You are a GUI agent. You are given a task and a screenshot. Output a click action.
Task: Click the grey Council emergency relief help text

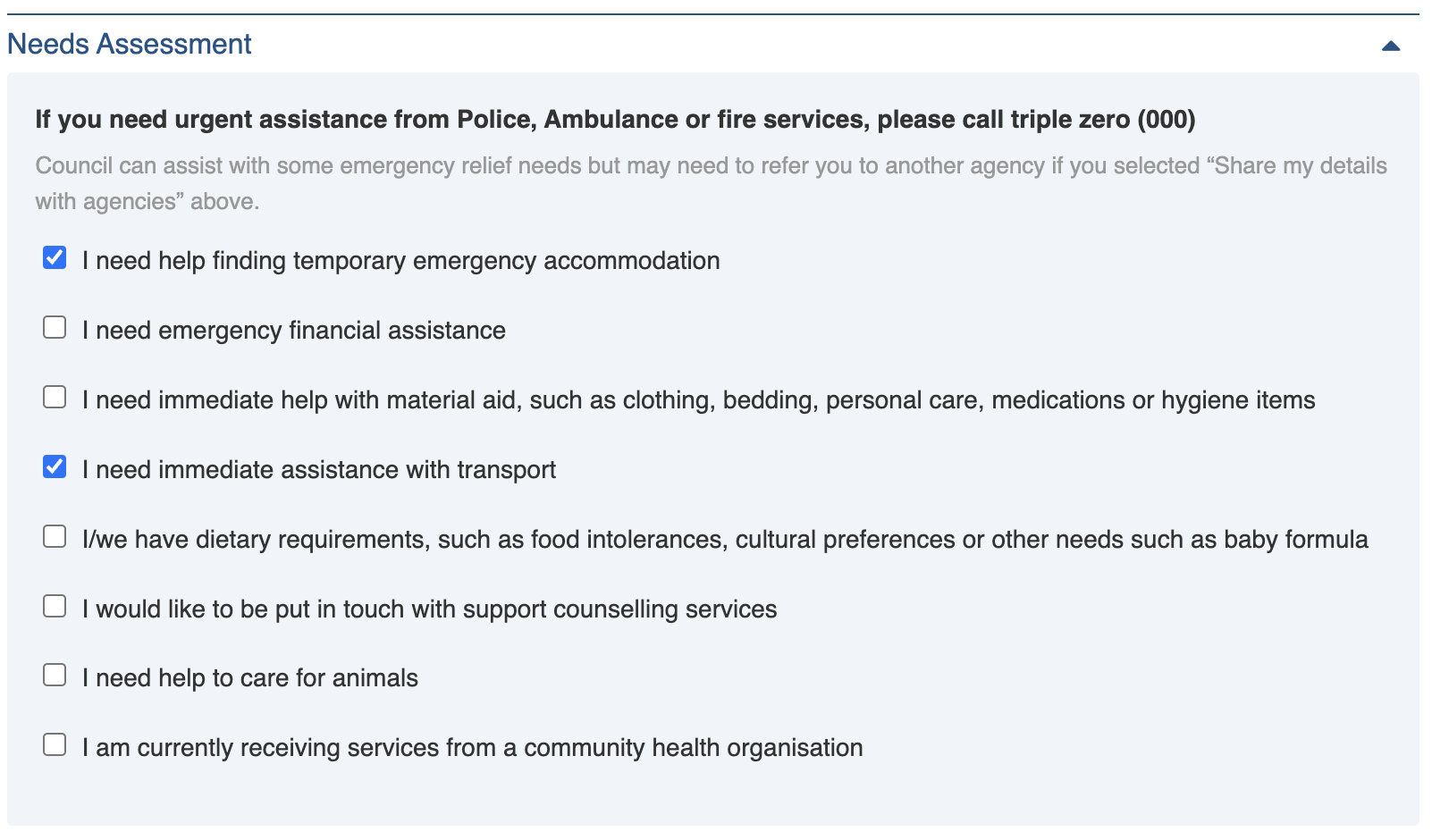711,183
